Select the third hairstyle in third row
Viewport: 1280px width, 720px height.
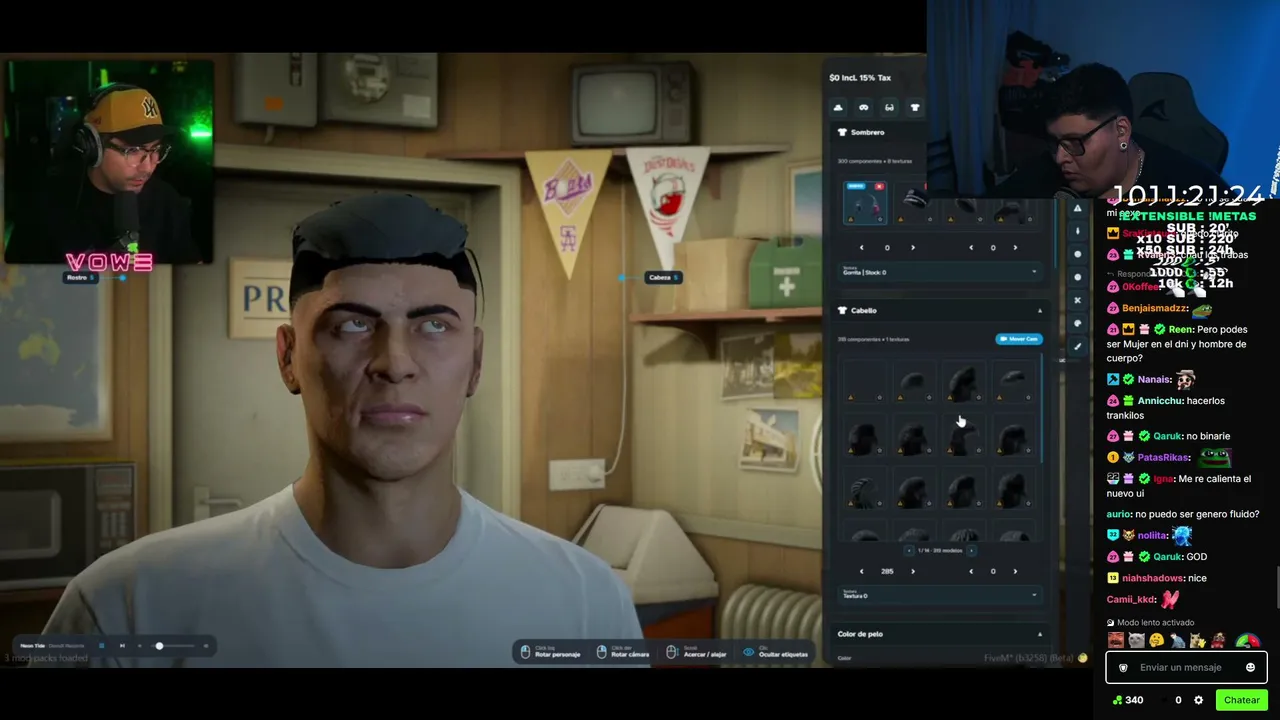click(x=963, y=490)
